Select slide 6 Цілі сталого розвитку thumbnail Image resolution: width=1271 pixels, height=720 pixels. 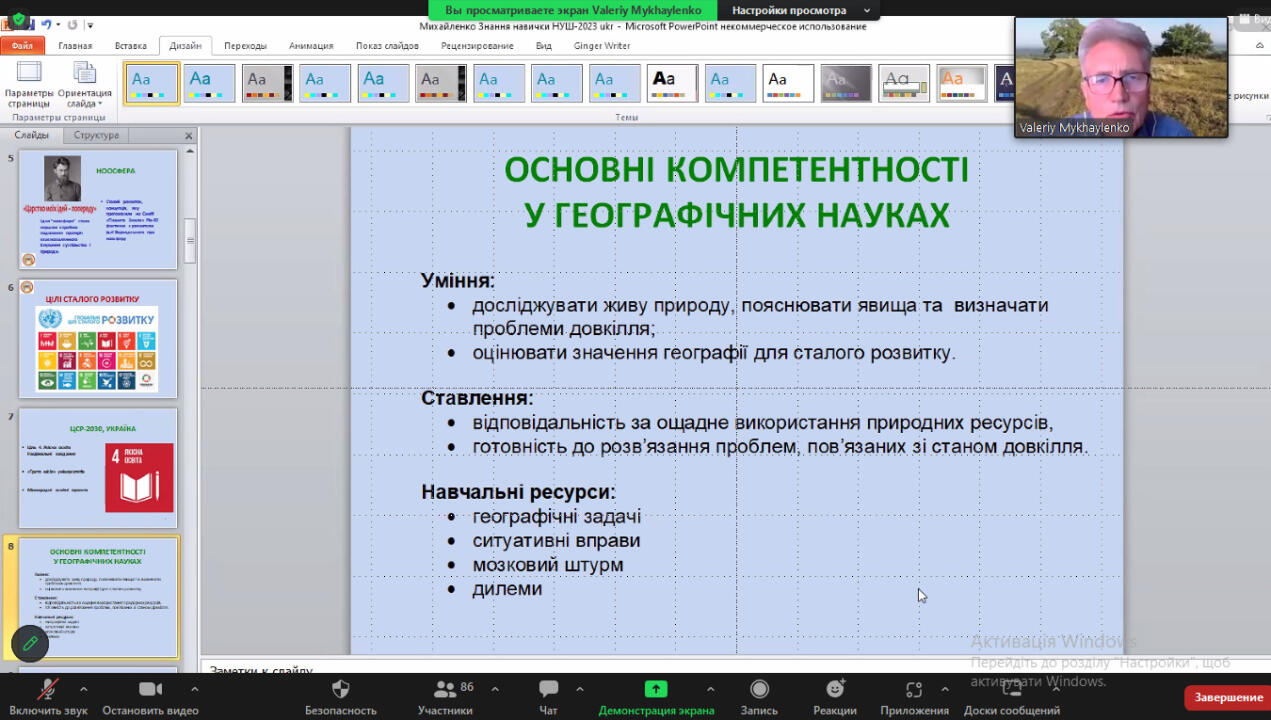point(98,339)
